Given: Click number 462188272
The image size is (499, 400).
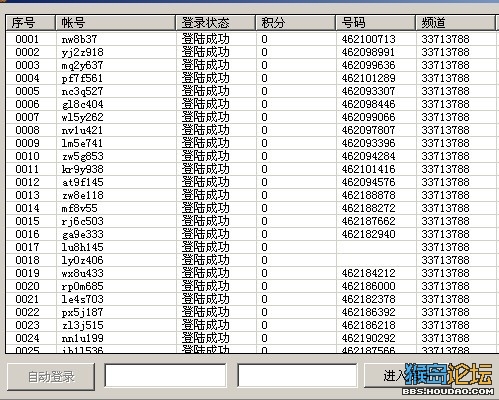Looking at the screenshot, I should click(368, 208).
